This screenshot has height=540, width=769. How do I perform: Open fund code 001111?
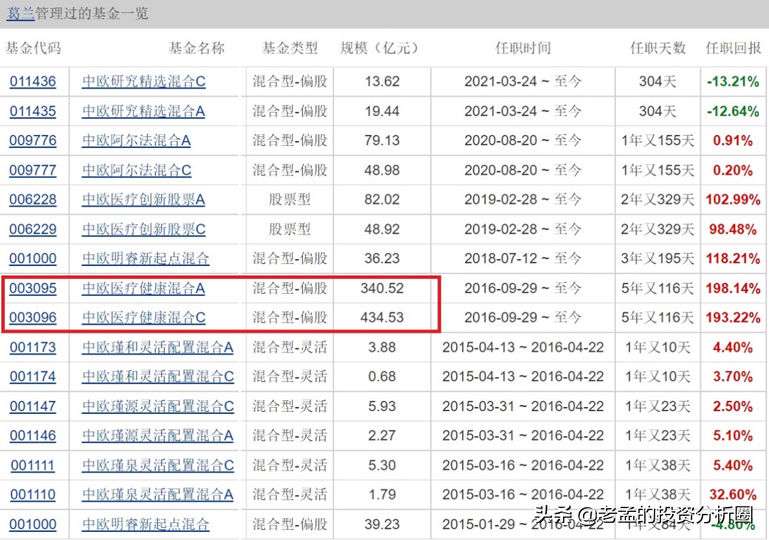[33, 465]
